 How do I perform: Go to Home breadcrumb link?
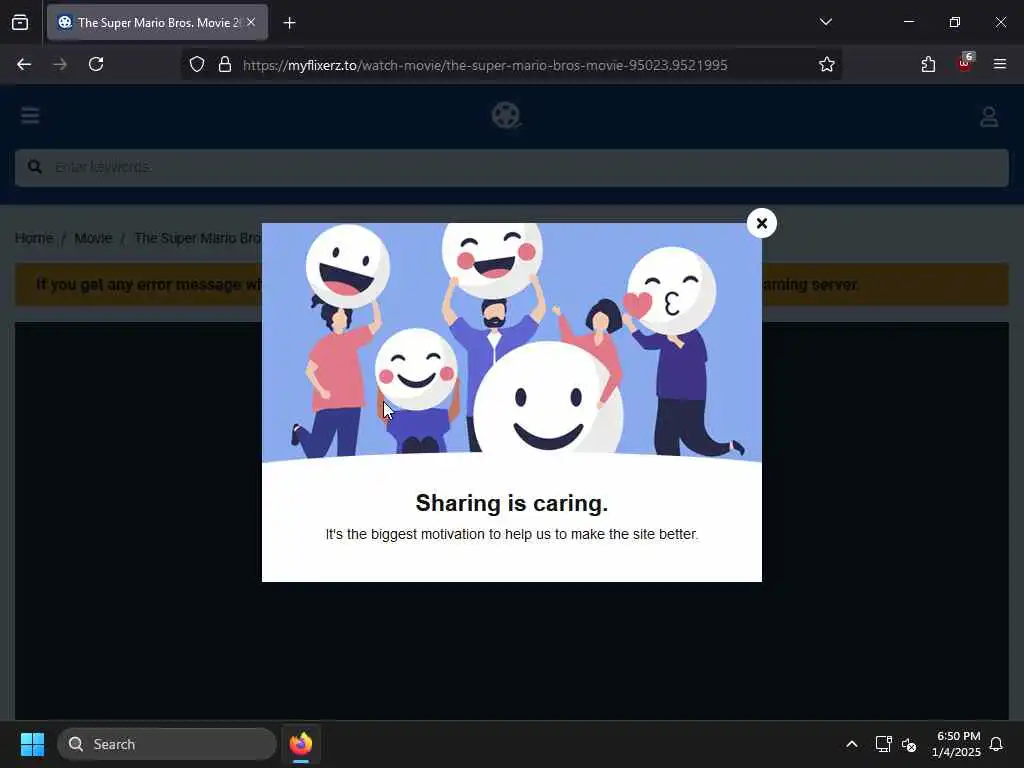pos(34,238)
